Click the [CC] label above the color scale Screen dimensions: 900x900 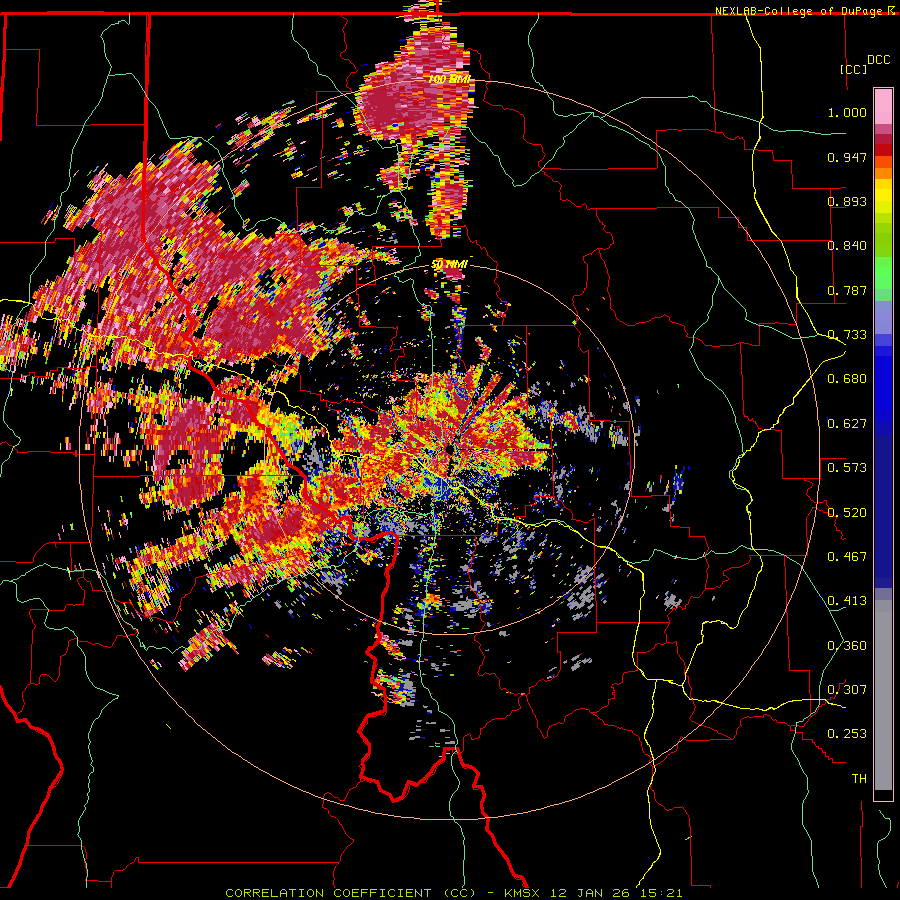click(854, 69)
